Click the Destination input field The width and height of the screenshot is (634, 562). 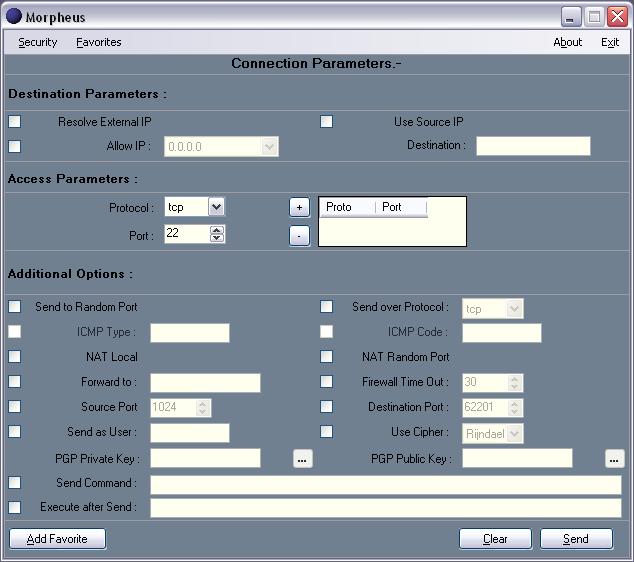click(x=533, y=146)
